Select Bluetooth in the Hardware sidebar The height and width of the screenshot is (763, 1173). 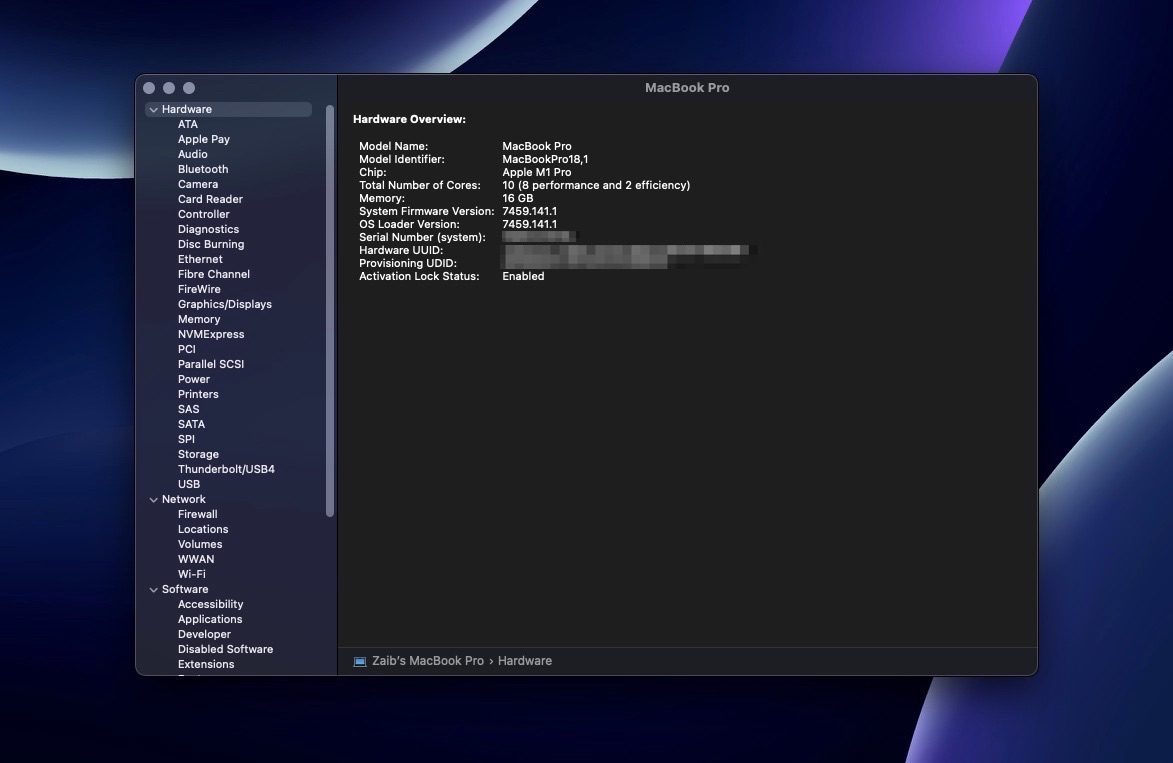(203, 169)
